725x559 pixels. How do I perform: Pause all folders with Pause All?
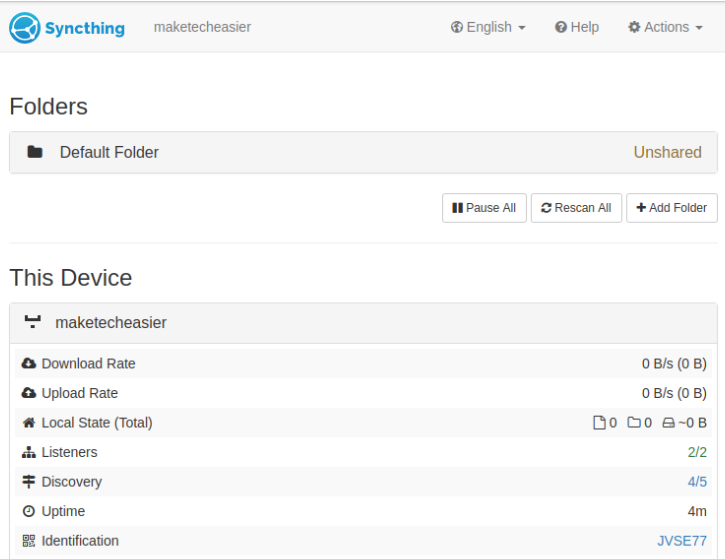pos(484,208)
